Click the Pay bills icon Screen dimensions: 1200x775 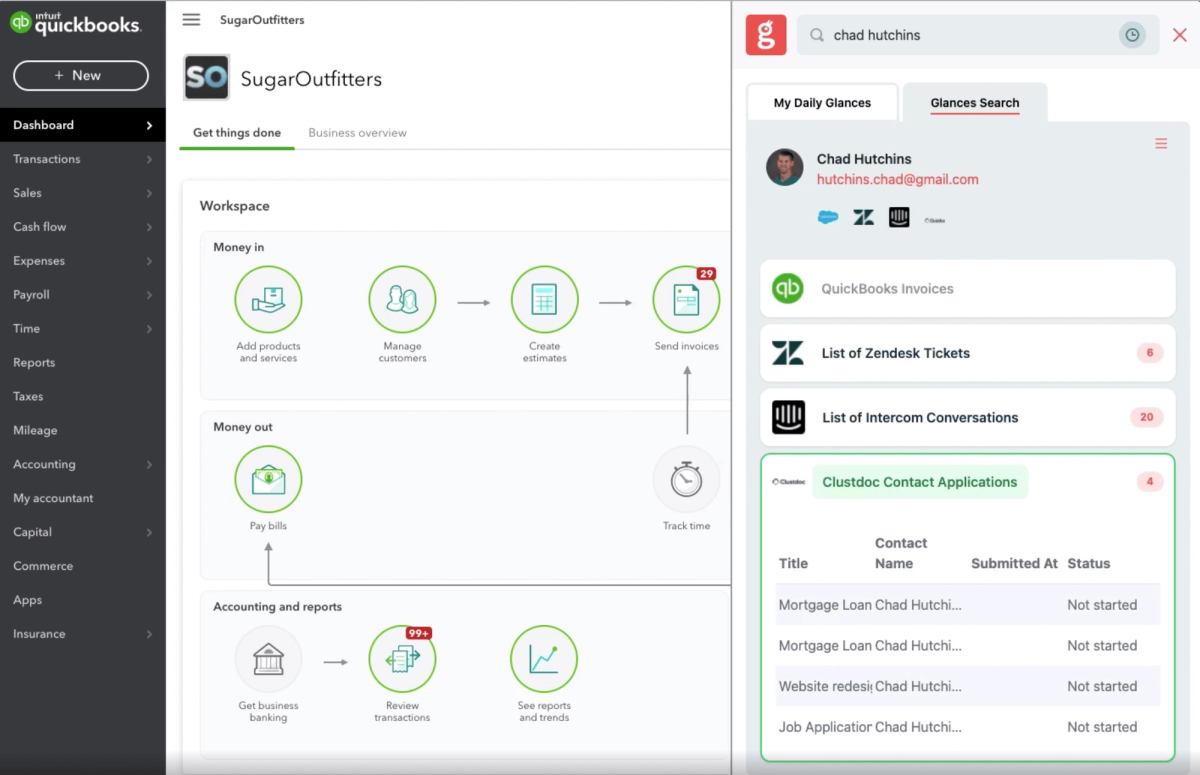click(x=268, y=479)
